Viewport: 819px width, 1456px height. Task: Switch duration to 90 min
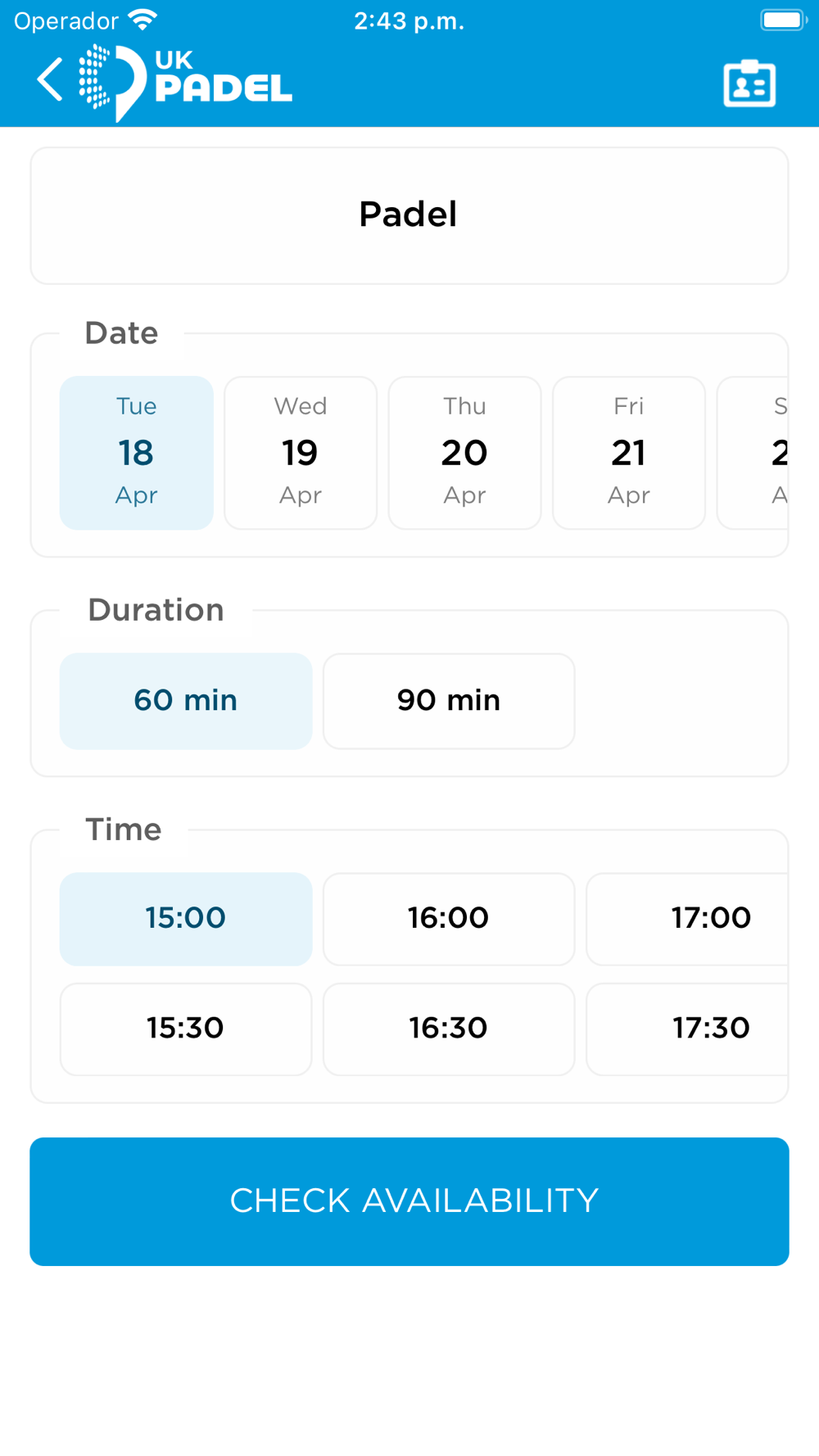tap(449, 700)
